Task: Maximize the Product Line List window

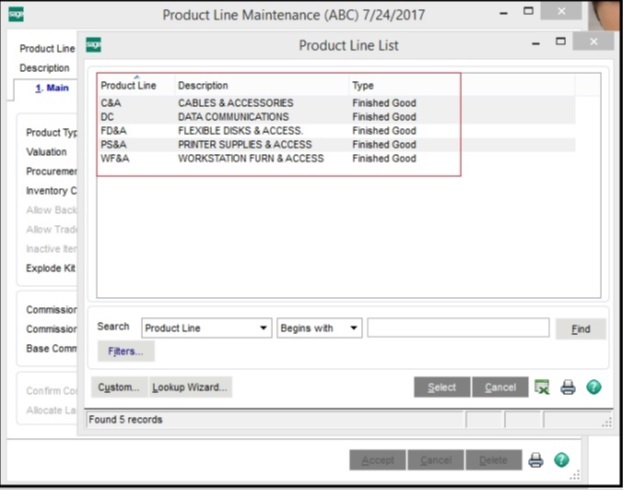Action: point(560,41)
